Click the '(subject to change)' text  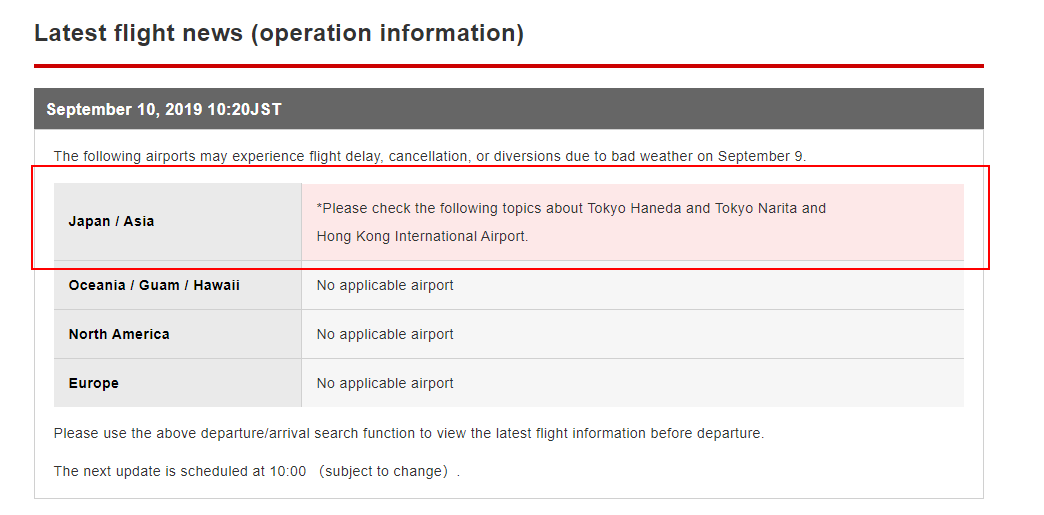tap(383, 472)
